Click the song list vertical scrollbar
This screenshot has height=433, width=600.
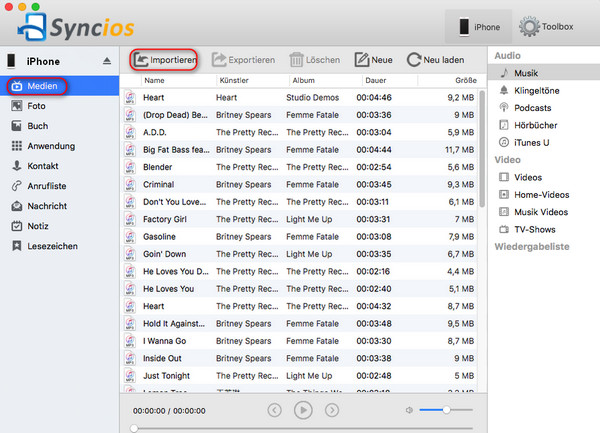482,149
